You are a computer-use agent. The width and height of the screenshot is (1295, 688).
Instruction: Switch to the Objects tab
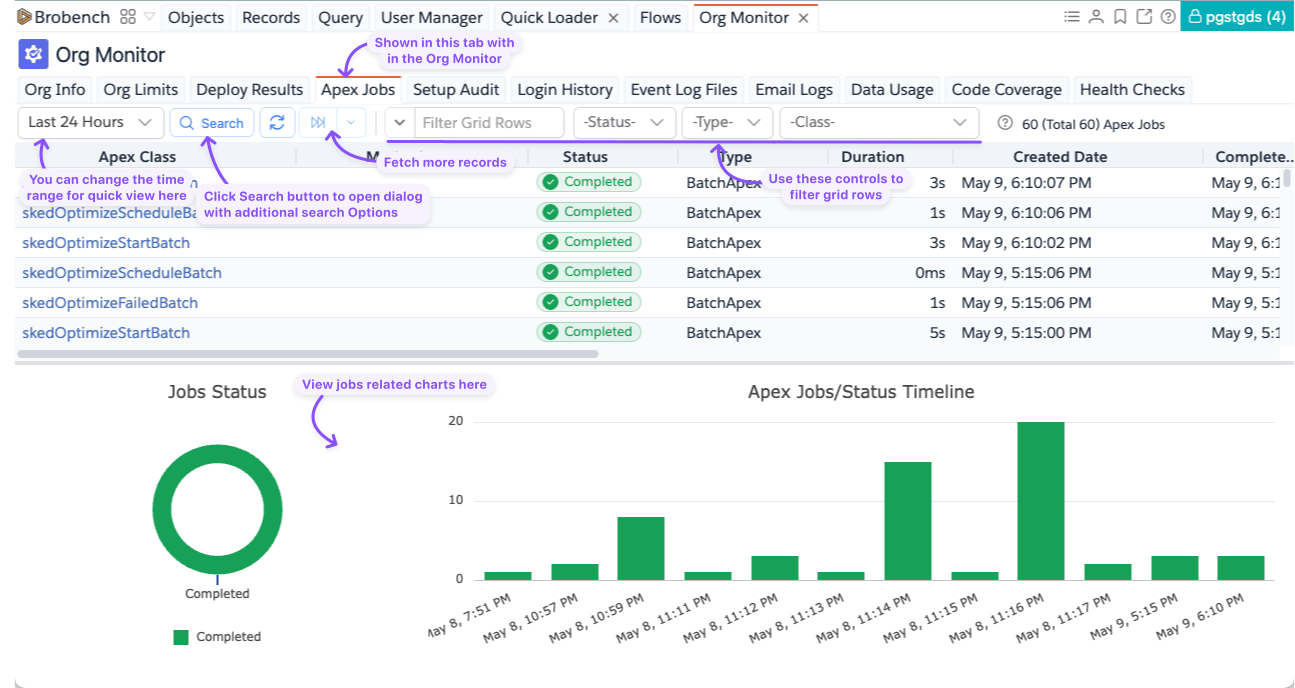(x=196, y=18)
